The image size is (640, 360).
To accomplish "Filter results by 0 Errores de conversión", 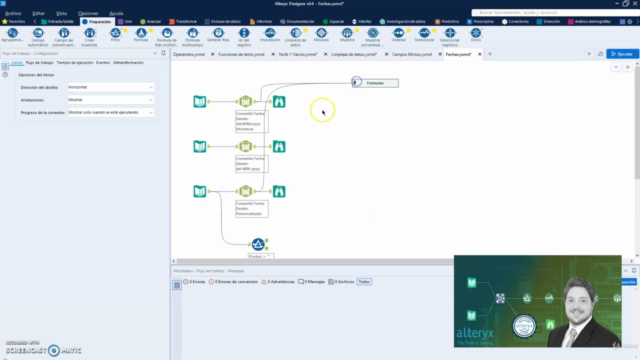I will click(x=233, y=282).
